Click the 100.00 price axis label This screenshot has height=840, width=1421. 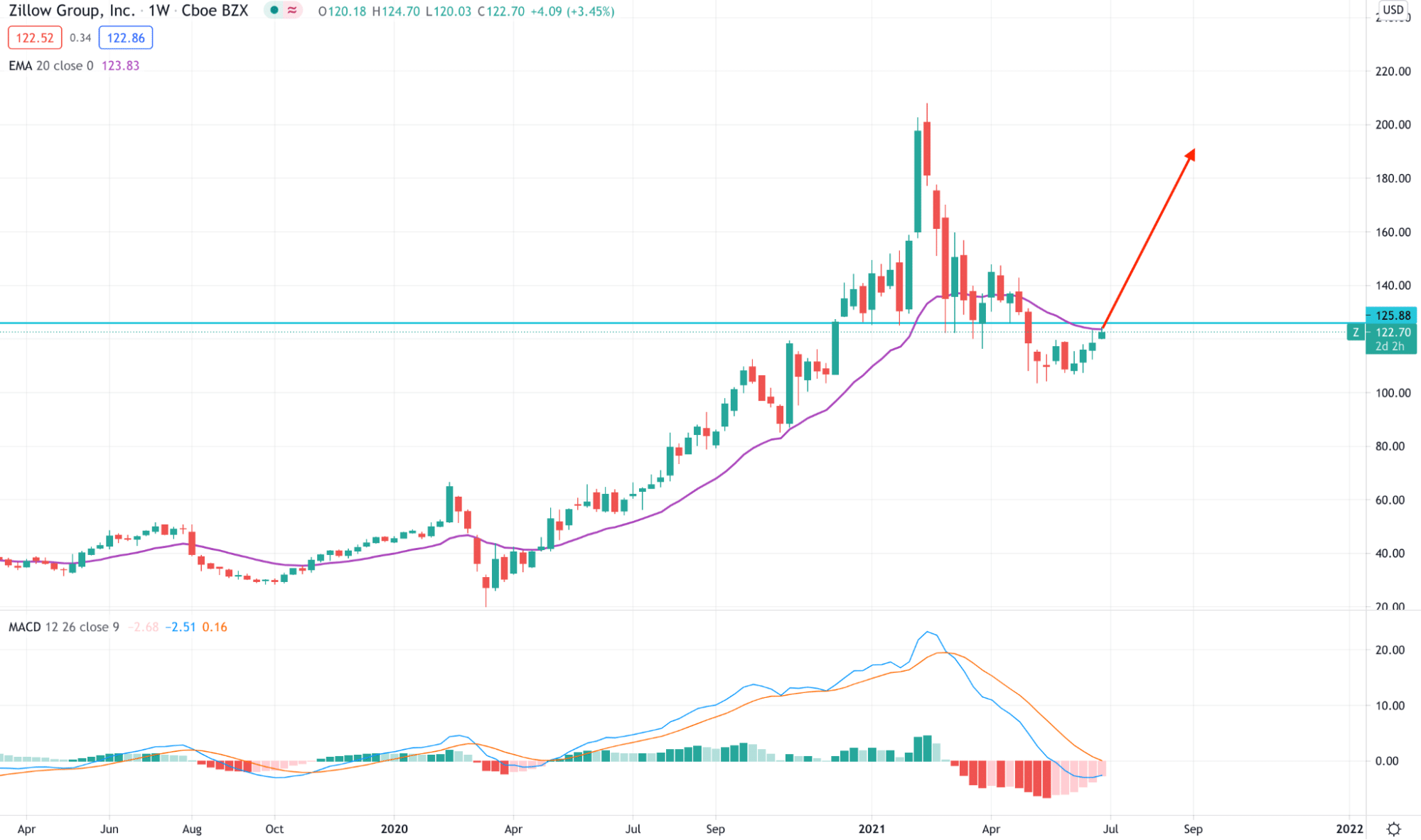[1393, 392]
